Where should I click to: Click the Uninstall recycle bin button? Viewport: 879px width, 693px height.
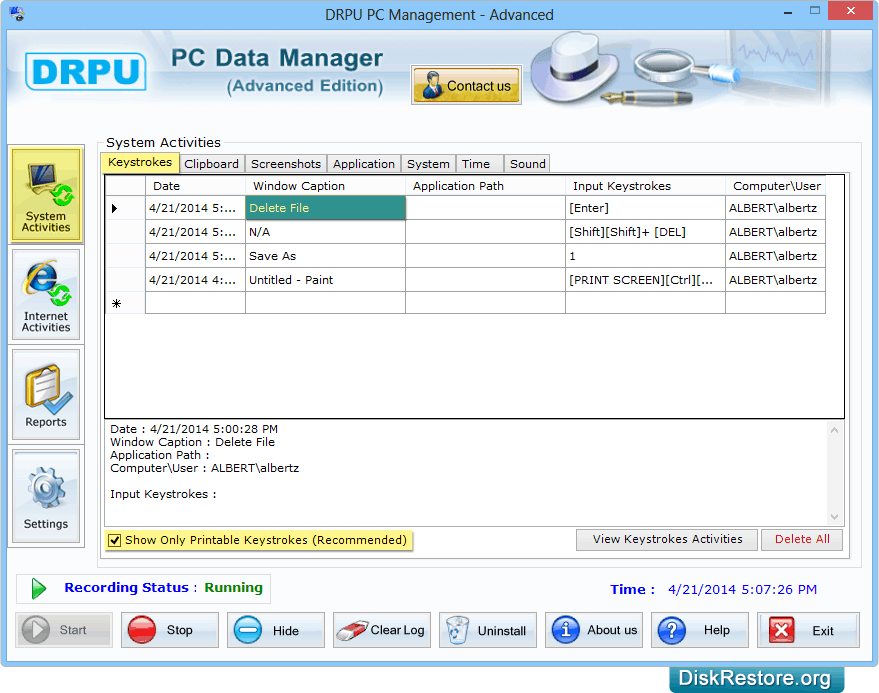tap(488, 630)
